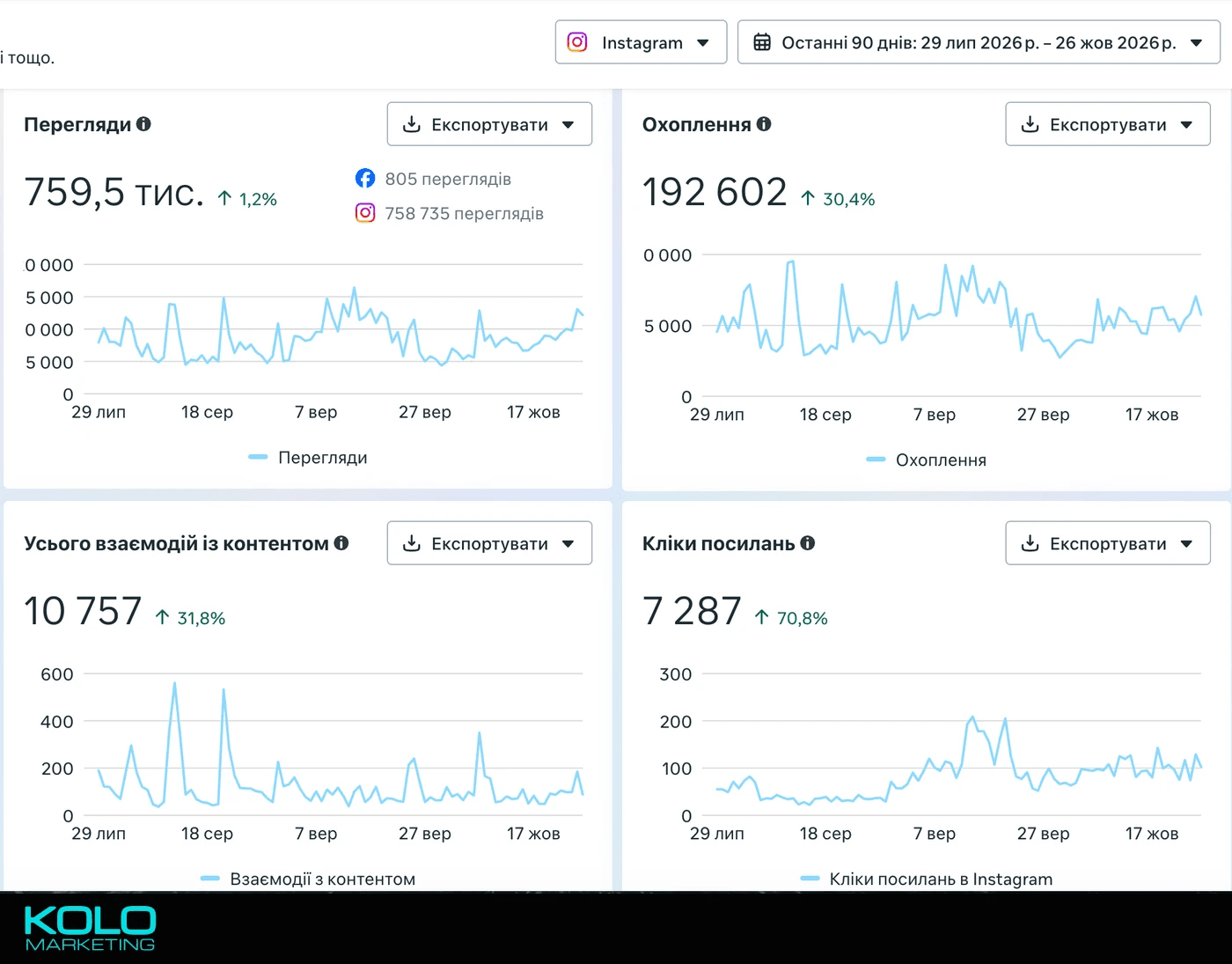Click download icon in Охоплення export button
Viewport: 1232px width, 964px height.
[1030, 124]
